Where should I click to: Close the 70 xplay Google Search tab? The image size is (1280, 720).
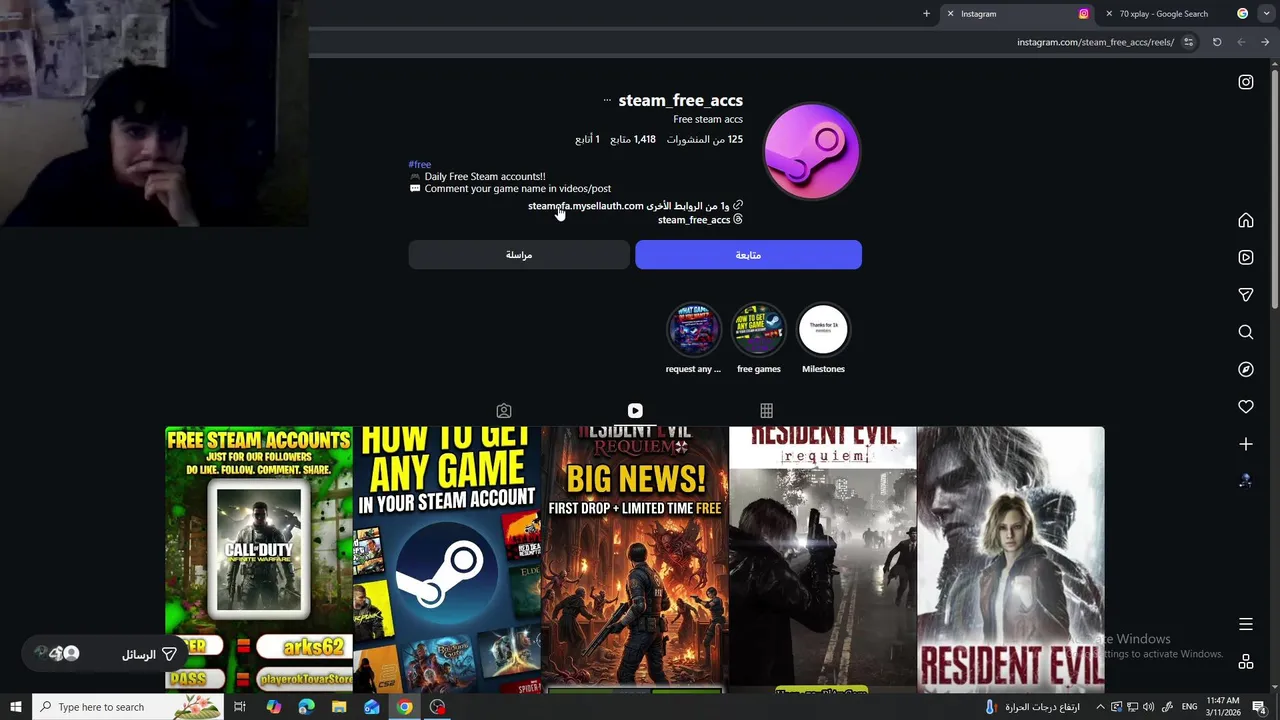[x=1109, y=14]
